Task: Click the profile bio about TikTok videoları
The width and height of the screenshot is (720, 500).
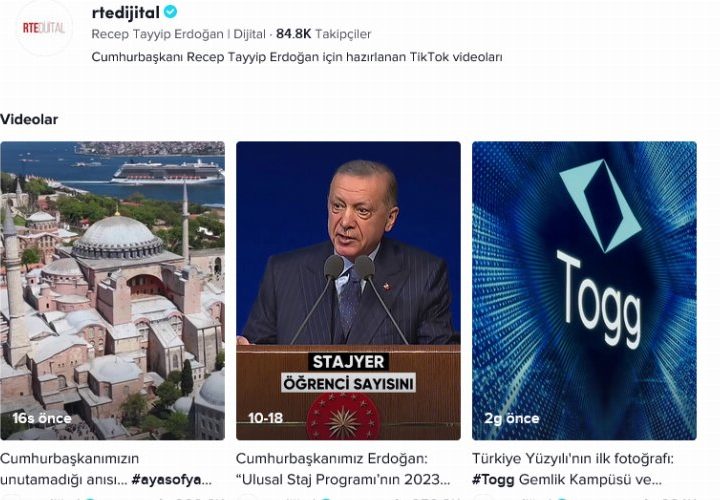Action: [297, 57]
